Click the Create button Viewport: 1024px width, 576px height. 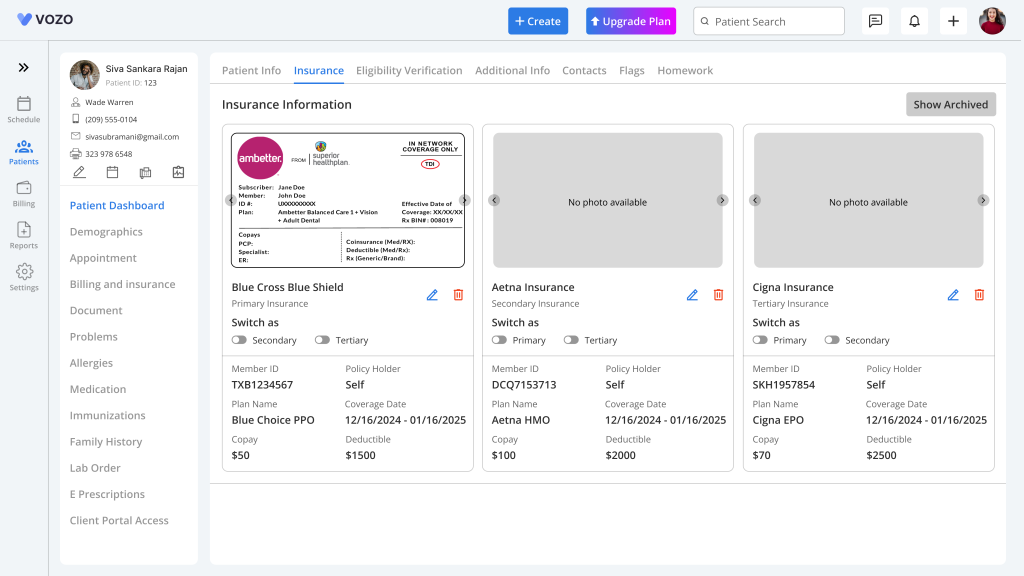point(538,21)
